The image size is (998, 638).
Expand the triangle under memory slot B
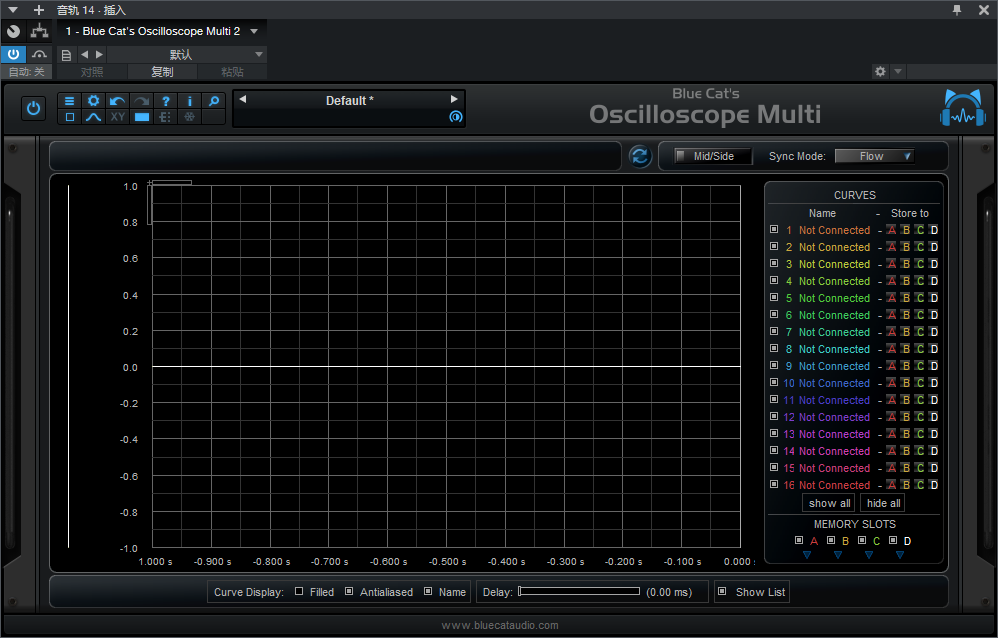838,555
